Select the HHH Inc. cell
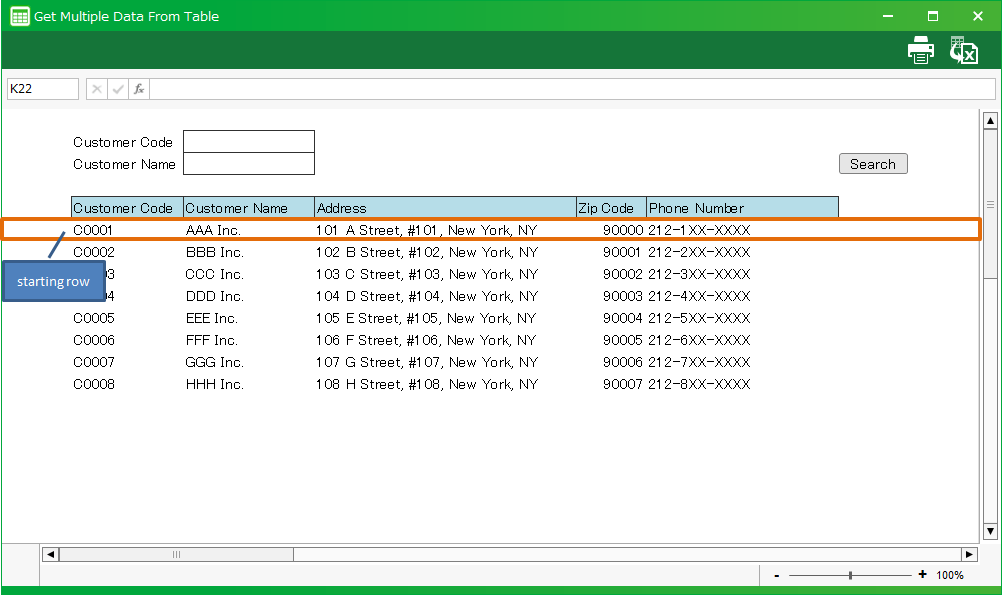The image size is (1002, 595). [214, 384]
